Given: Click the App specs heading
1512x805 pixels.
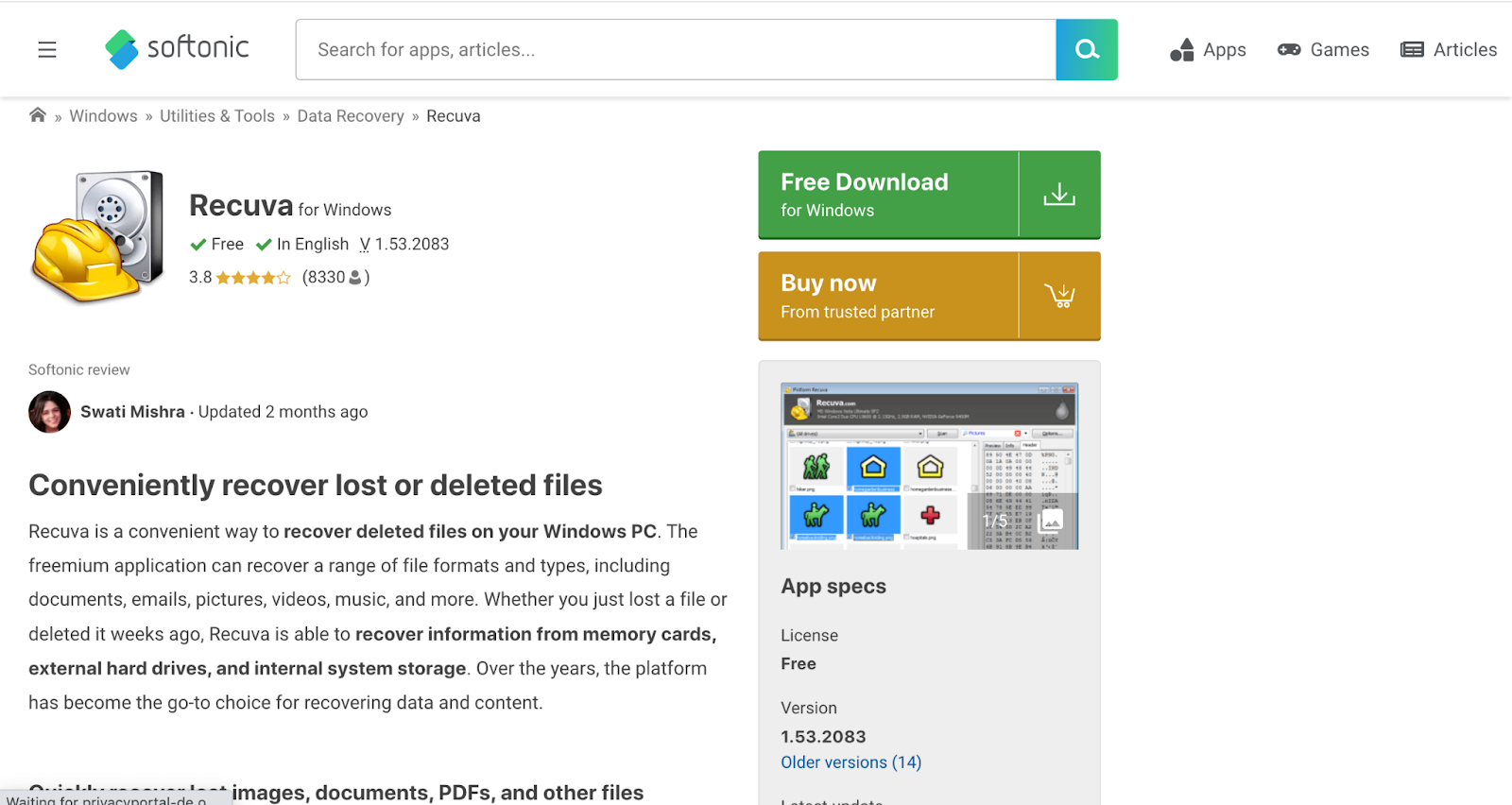Looking at the screenshot, I should pos(833,586).
